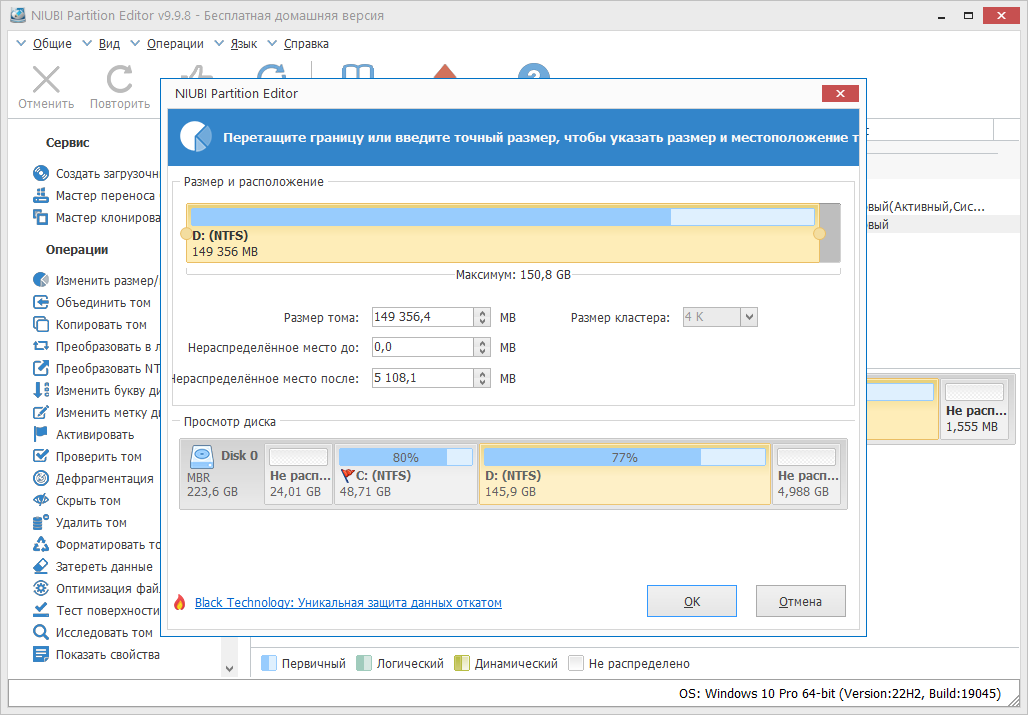Click the D: (NTFS) 149 356 MB partition bar
Image resolution: width=1028 pixels, height=715 pixels.
click(503, 233)
